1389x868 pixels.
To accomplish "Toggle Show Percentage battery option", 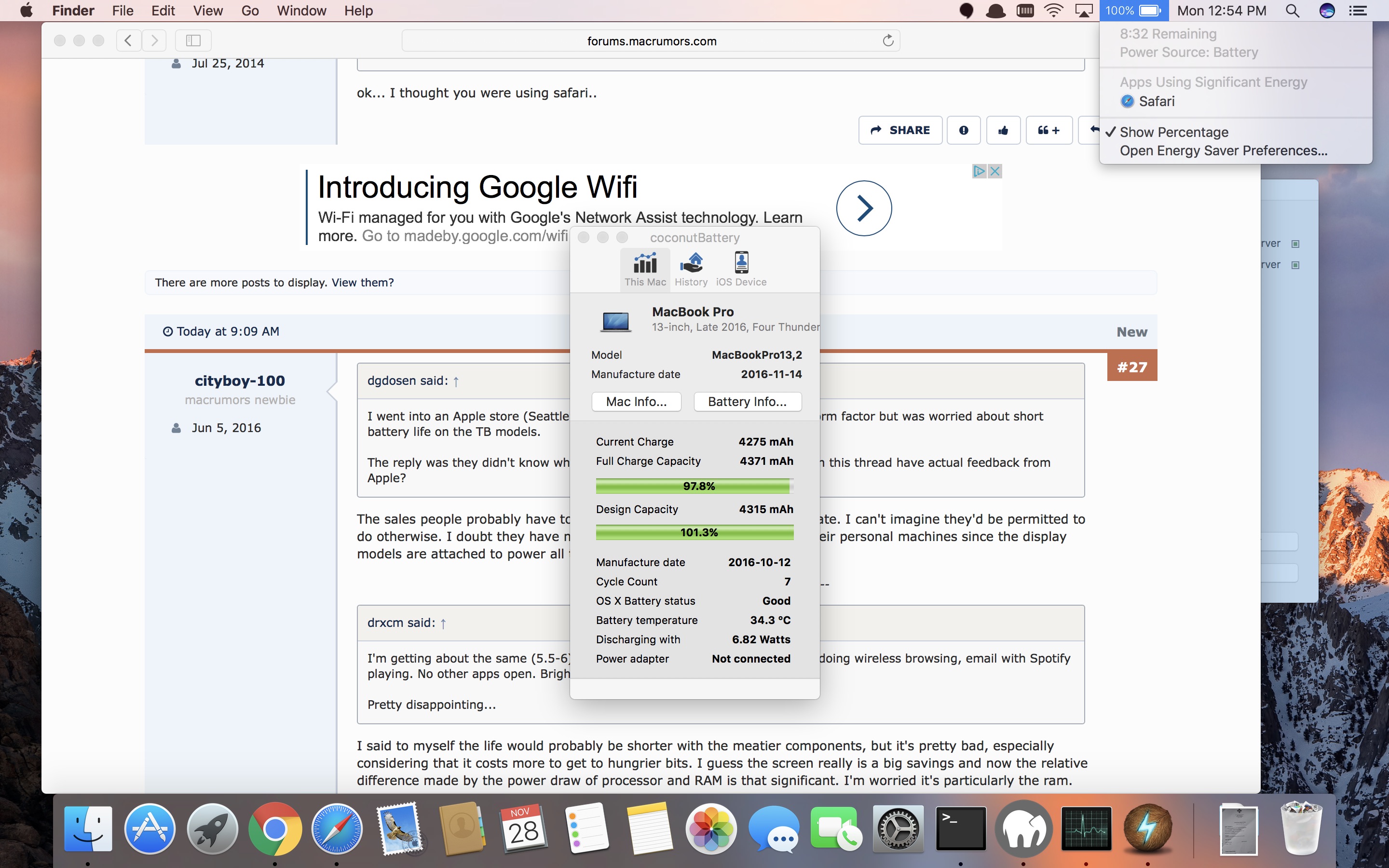I will tap(1174, 132).
